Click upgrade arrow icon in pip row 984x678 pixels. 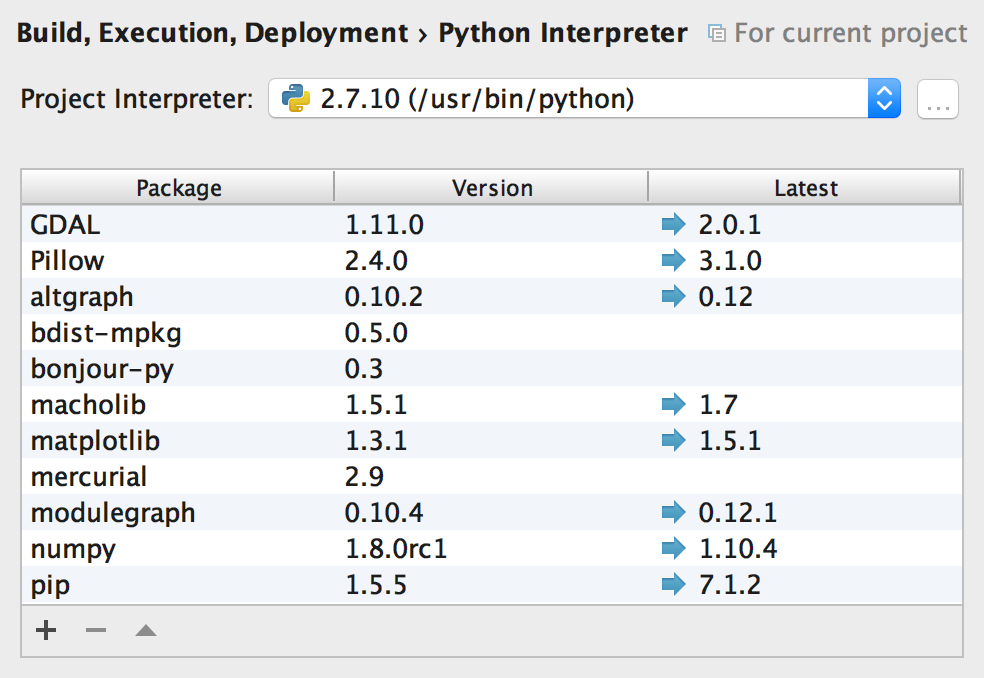click(674, 584)
